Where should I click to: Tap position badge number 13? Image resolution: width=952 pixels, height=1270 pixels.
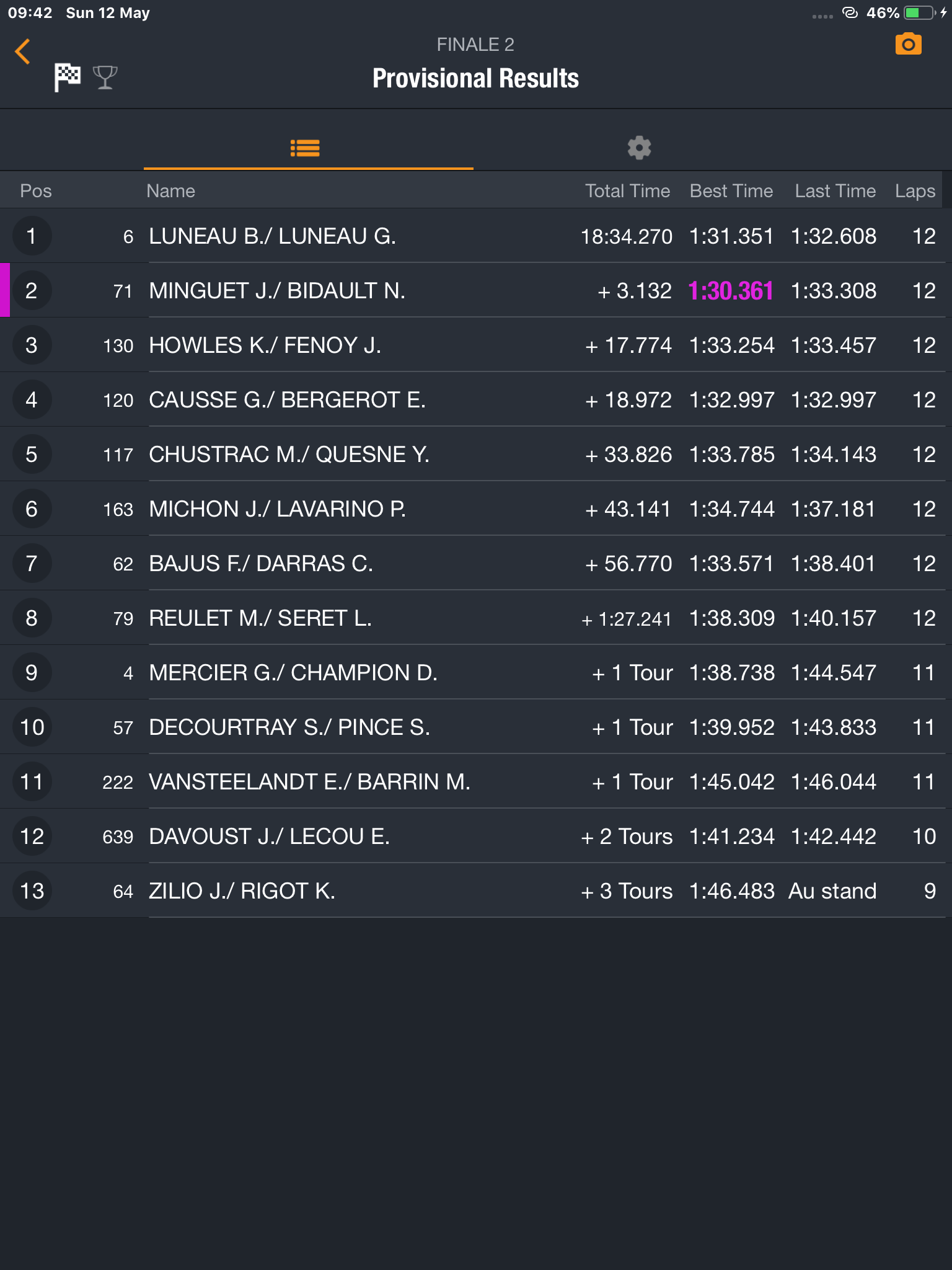coord(32,890)
